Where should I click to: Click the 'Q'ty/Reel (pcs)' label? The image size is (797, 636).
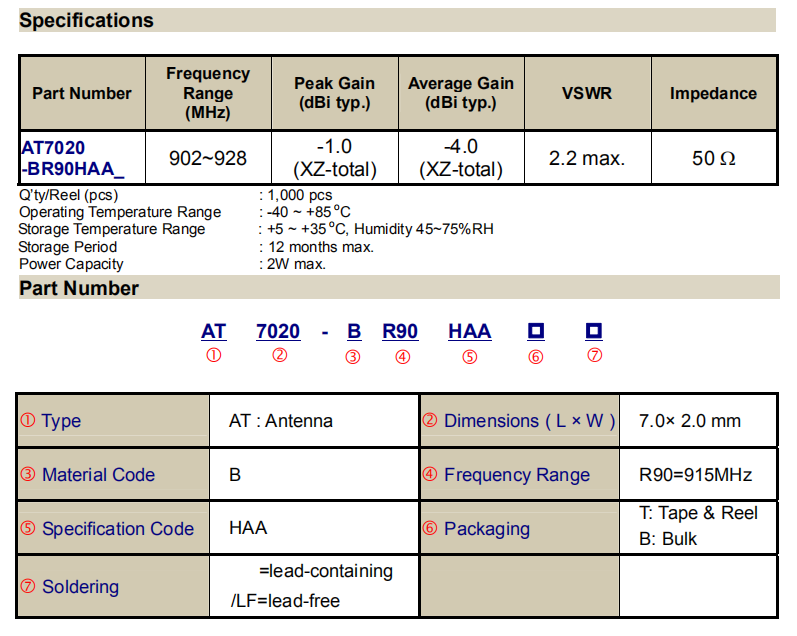click(x=69, y=195)
